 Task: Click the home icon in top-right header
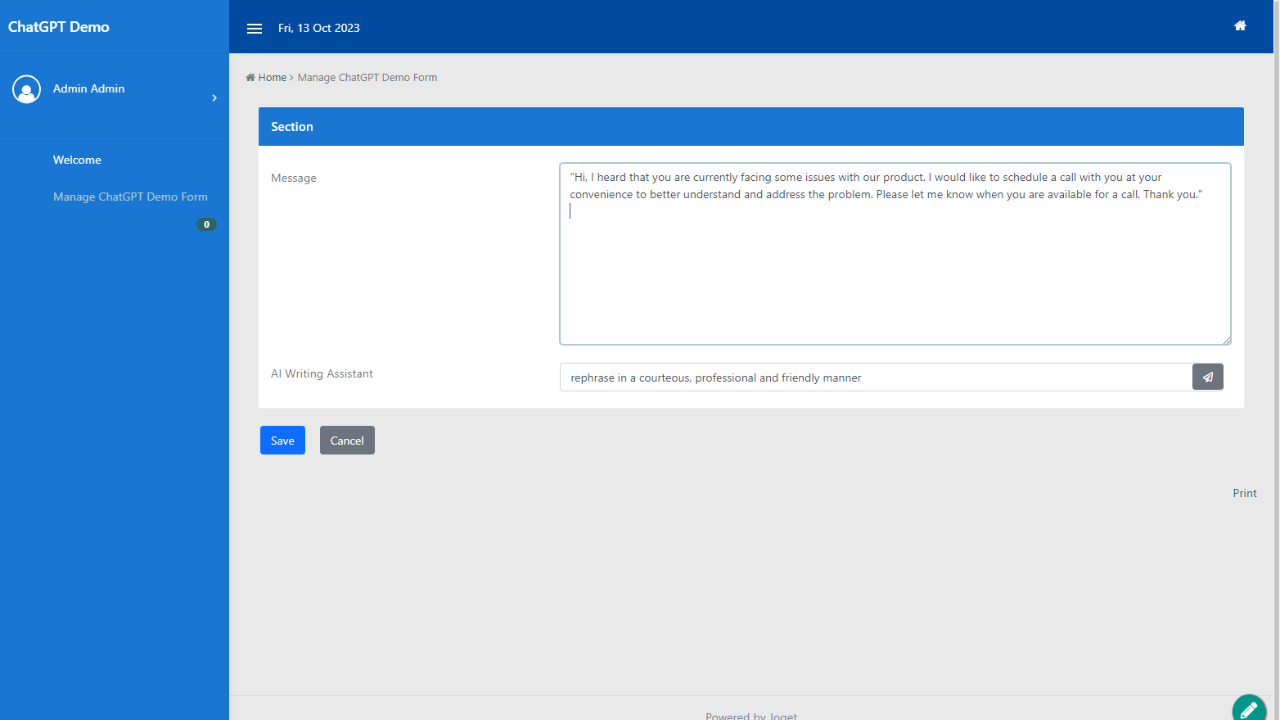pos(1240,26)
